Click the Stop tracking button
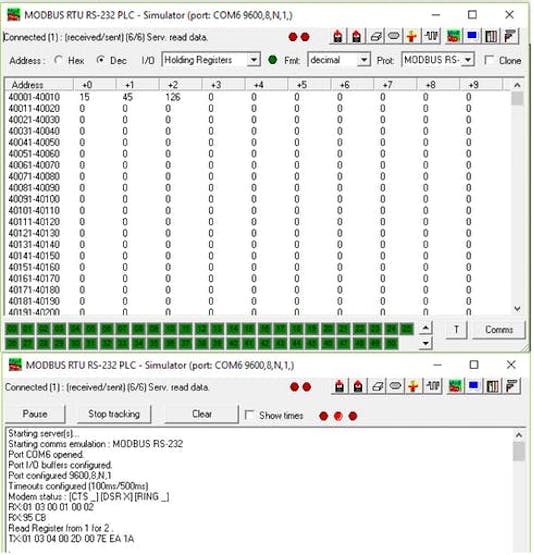Image resolution: width=534 pixels, height=555 pixels. (114, 414)
